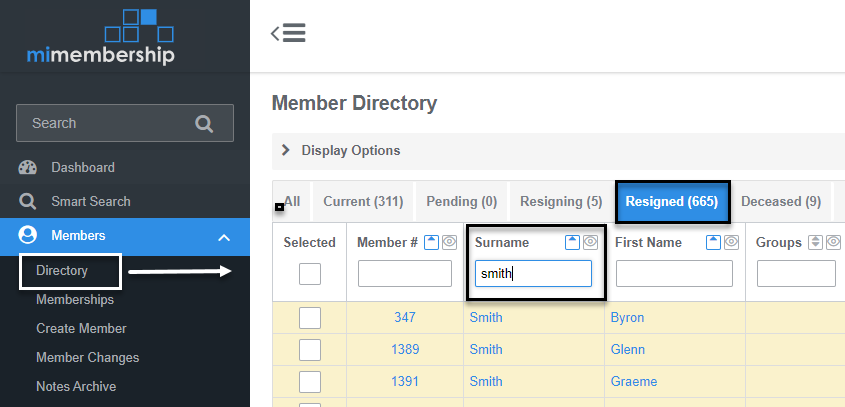Open the All tab

point(292,202)
